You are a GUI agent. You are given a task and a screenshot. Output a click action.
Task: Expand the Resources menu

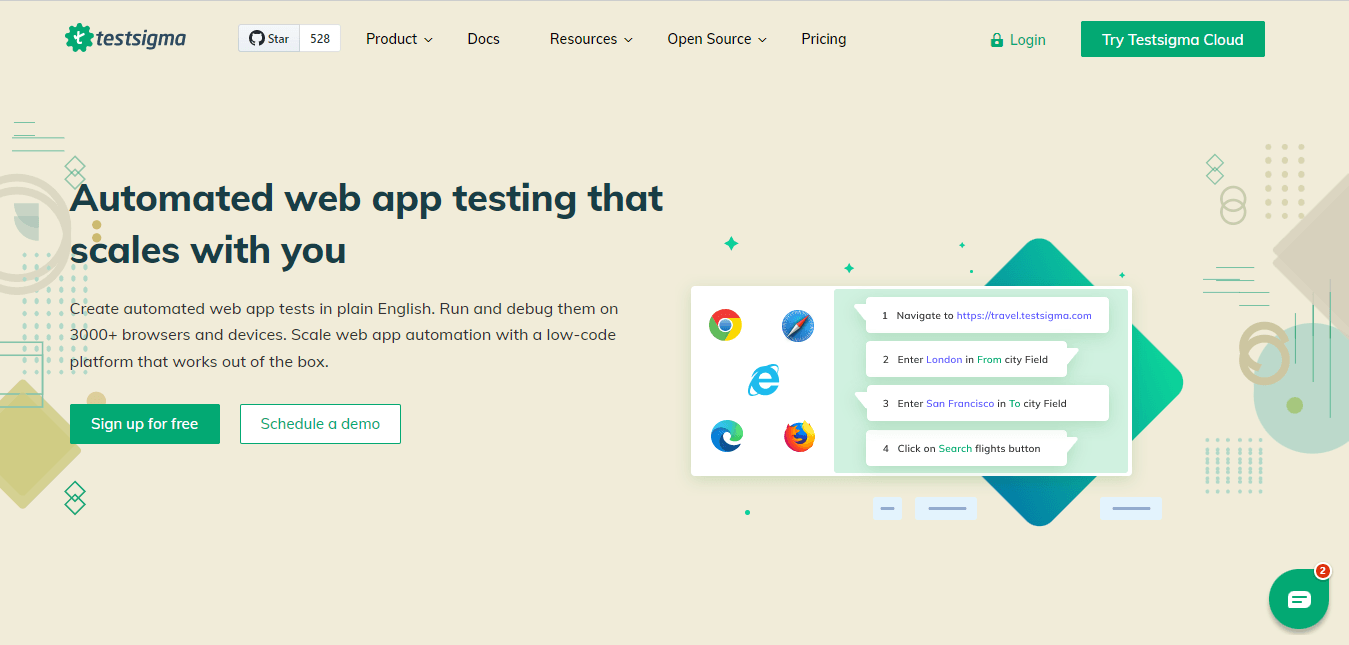click(x=591, y=39)
